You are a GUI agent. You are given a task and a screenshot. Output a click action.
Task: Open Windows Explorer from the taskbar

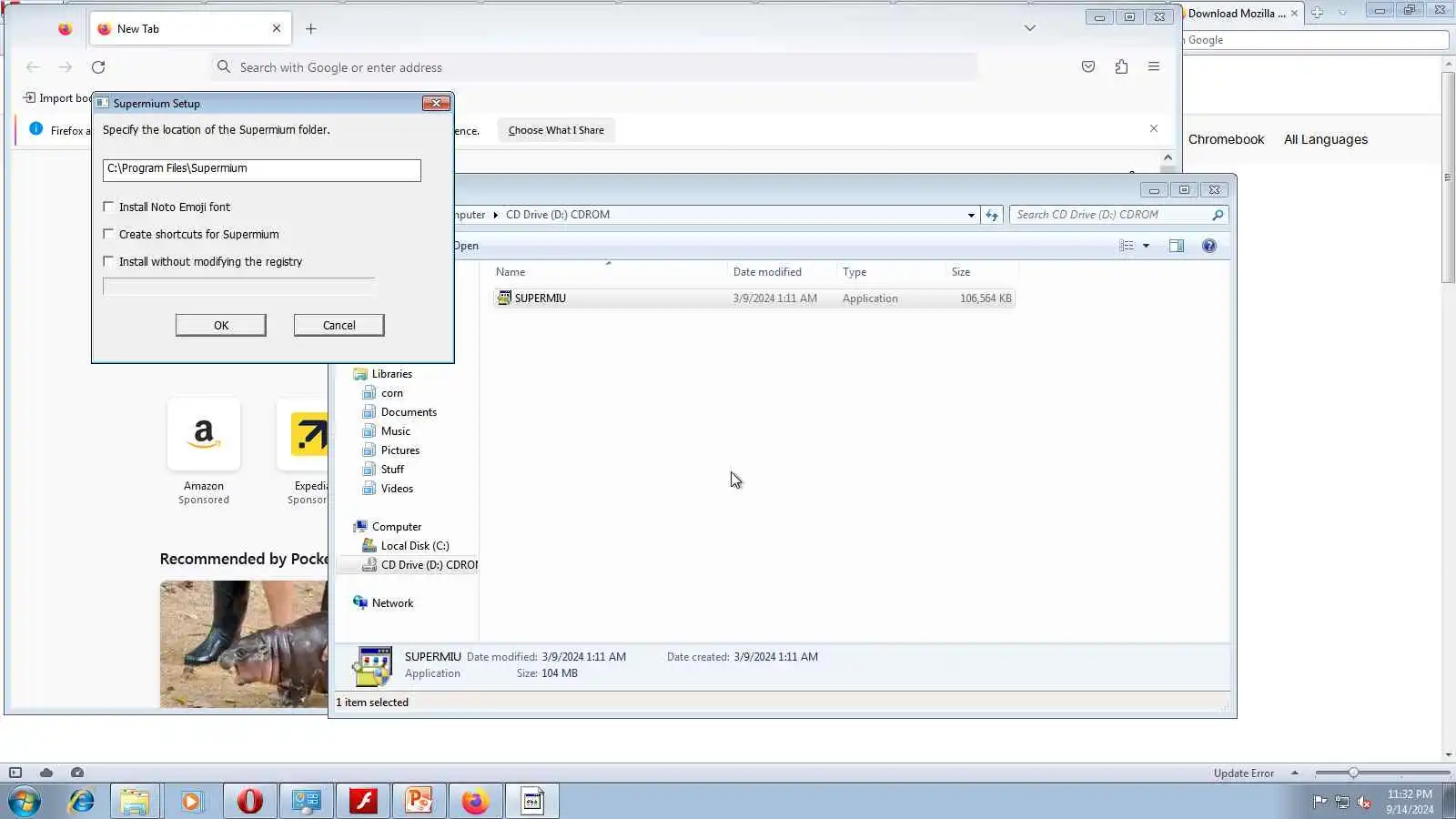[135, 802]
